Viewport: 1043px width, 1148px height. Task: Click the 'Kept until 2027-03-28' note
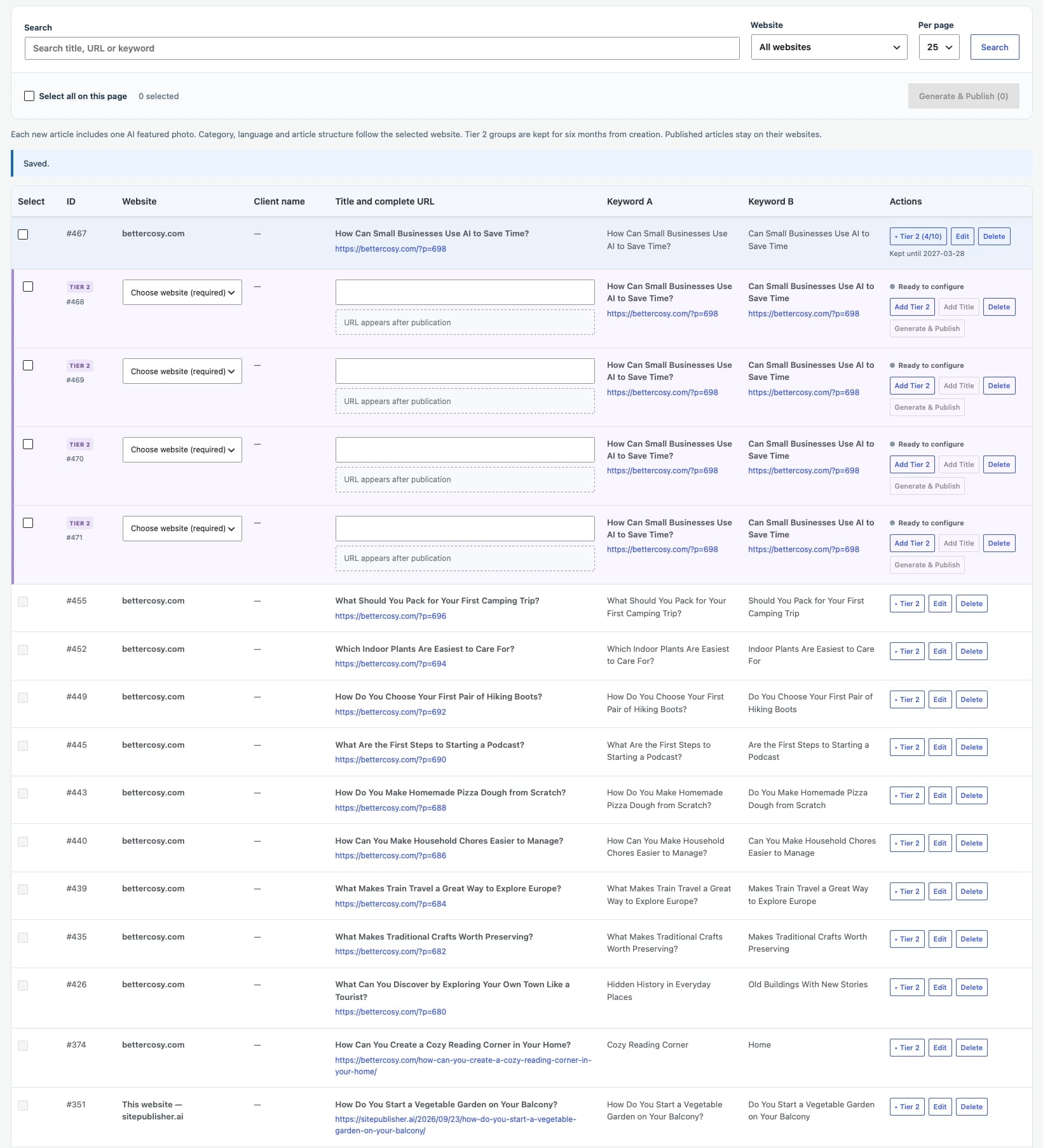[927, 253]
